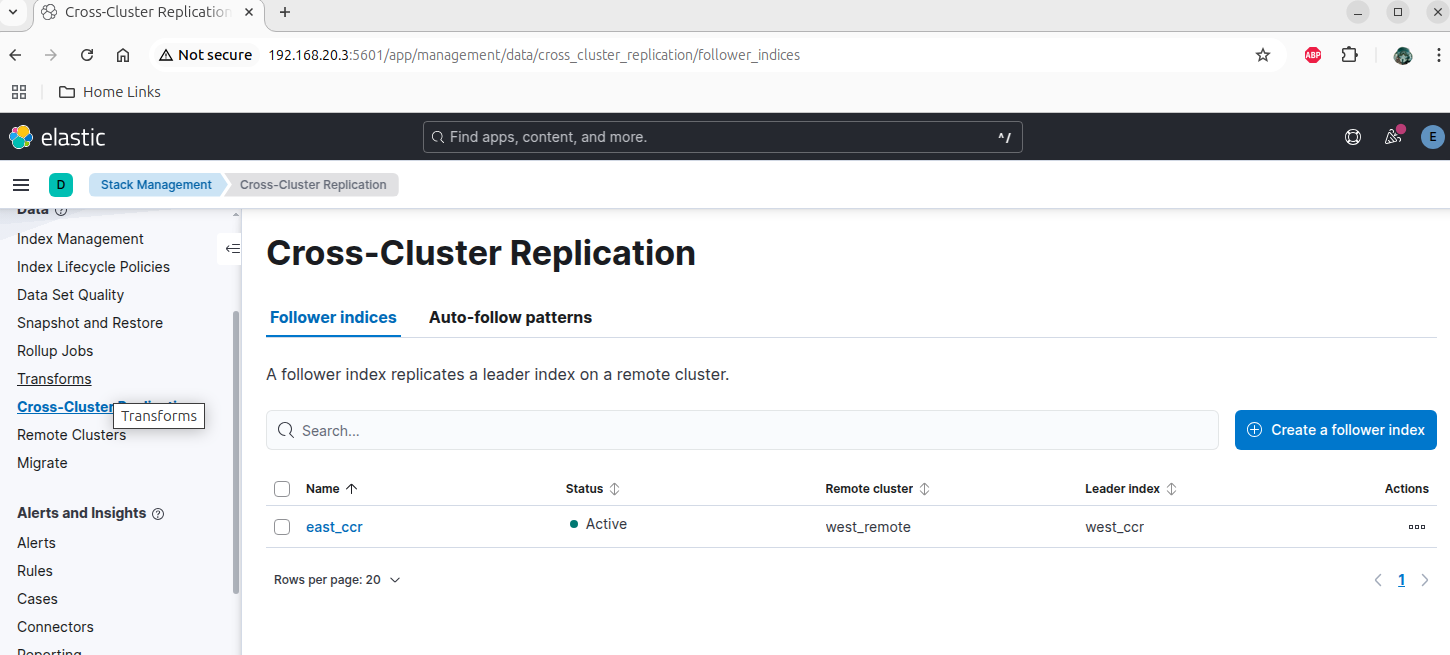1450x655 pixels.
Task: Click page number 1 in pagination
Action: pos(1401,580)
